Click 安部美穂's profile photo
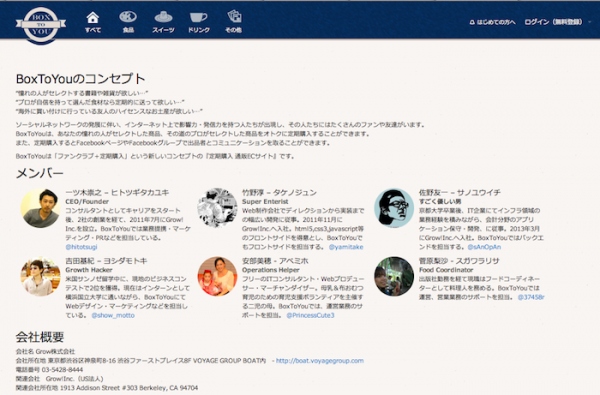 (217, 276)
